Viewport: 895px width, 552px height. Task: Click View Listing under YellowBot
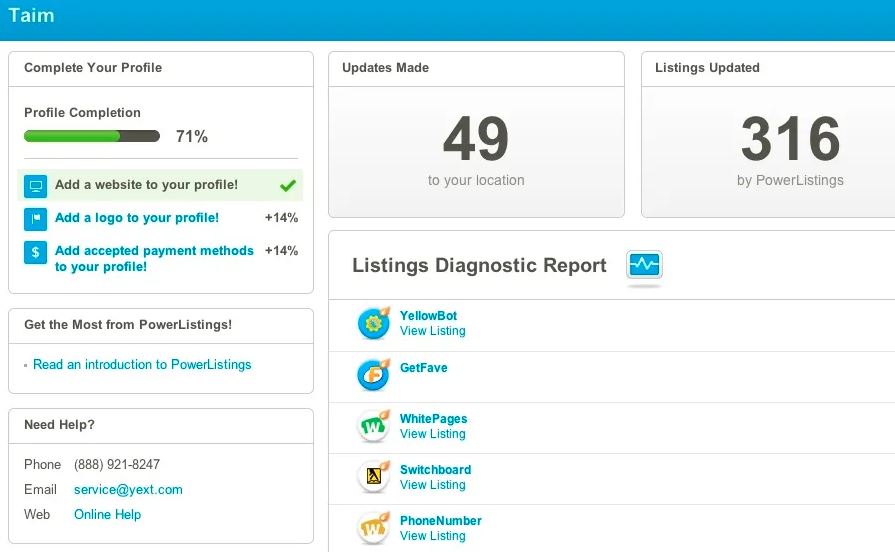433,331
